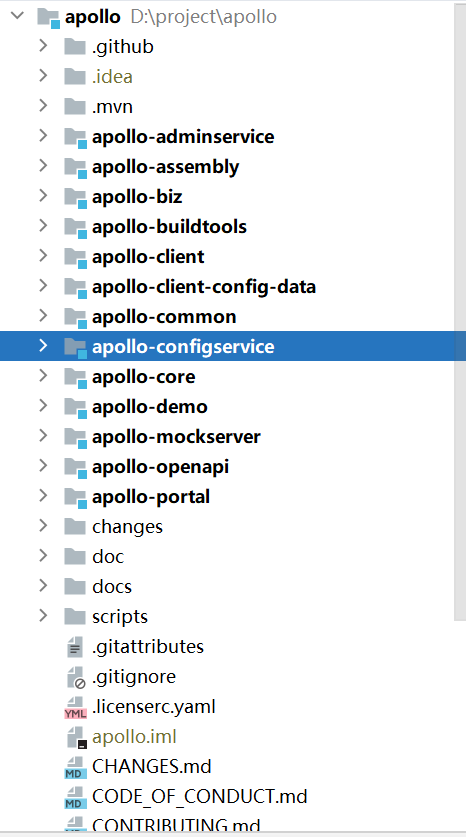Select the apollo.iml file name

point(135,737)
